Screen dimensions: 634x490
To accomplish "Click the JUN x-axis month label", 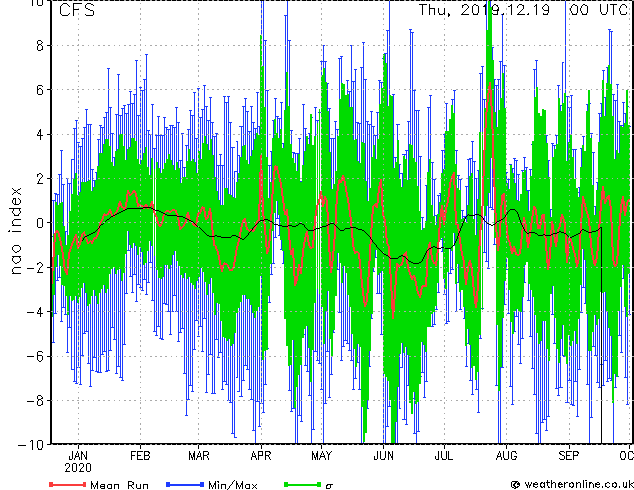I will [x=383, y=456].
